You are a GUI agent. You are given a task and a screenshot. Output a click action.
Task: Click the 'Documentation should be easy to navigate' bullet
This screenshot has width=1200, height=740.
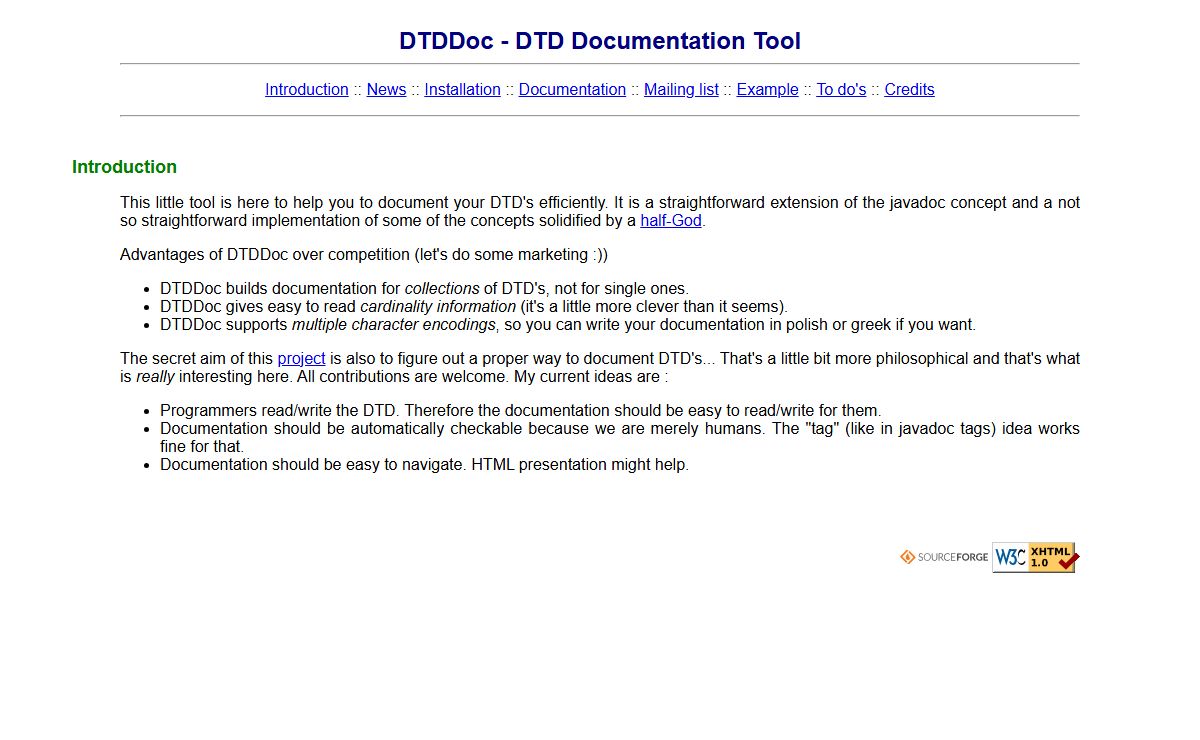coord(424,465)
